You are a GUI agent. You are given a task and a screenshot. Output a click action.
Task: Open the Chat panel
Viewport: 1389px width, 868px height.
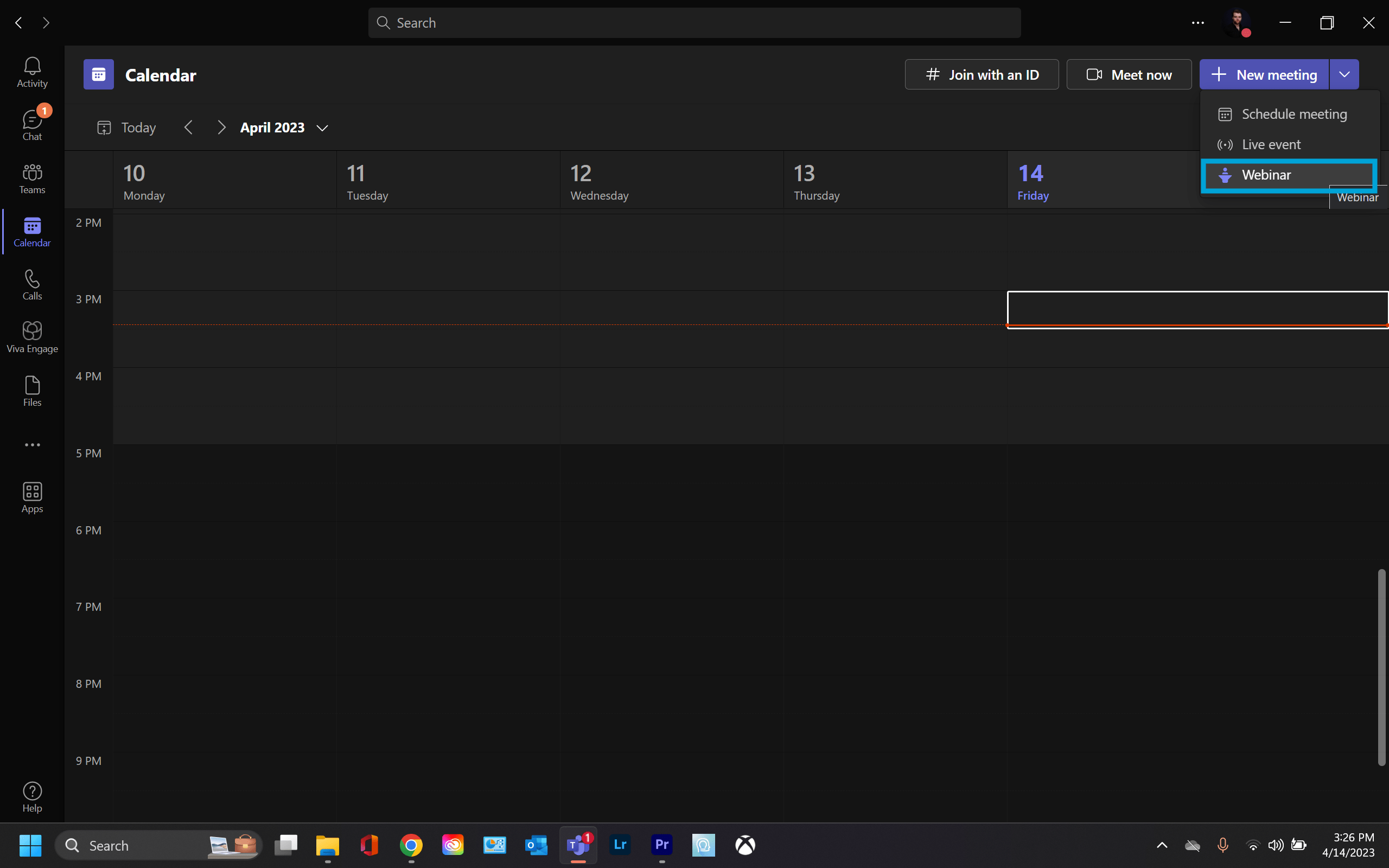coord(31,123)
